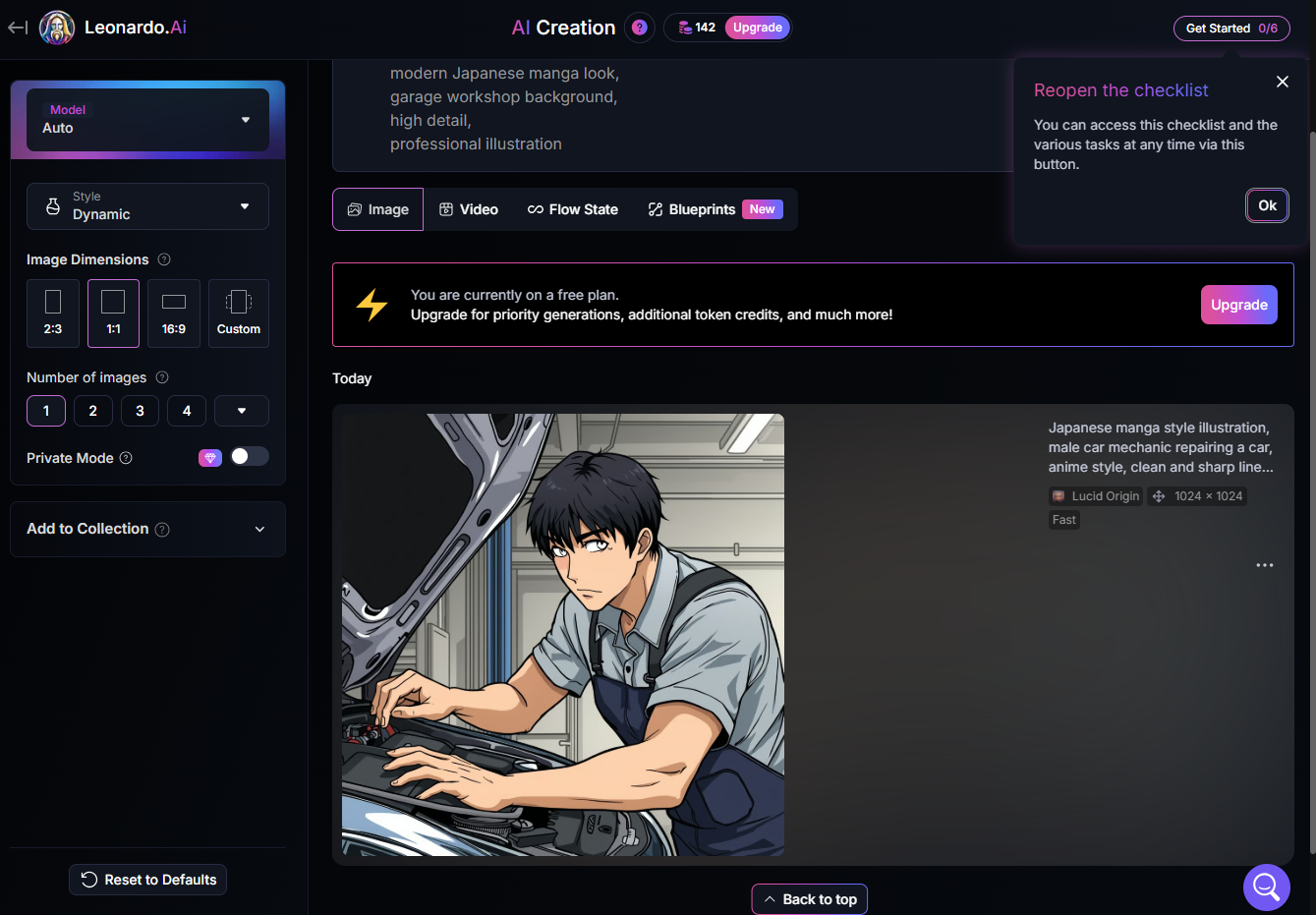
Task: Switch to Custom image dimensions
Action: [238, 313]
